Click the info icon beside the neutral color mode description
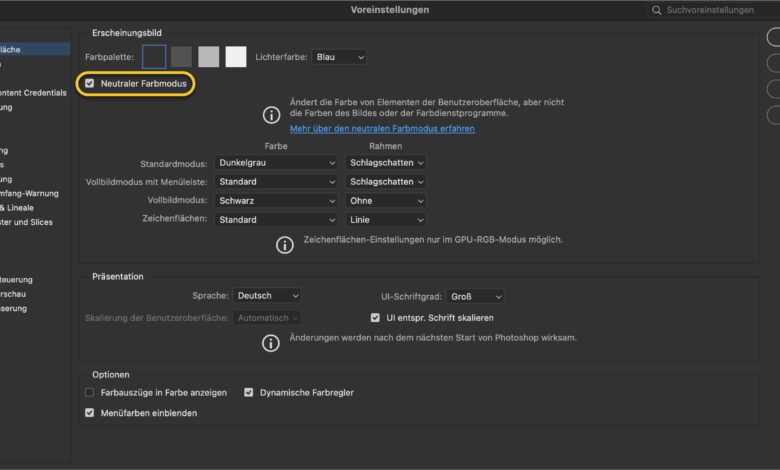780x470 pixels. coord(270,117)
